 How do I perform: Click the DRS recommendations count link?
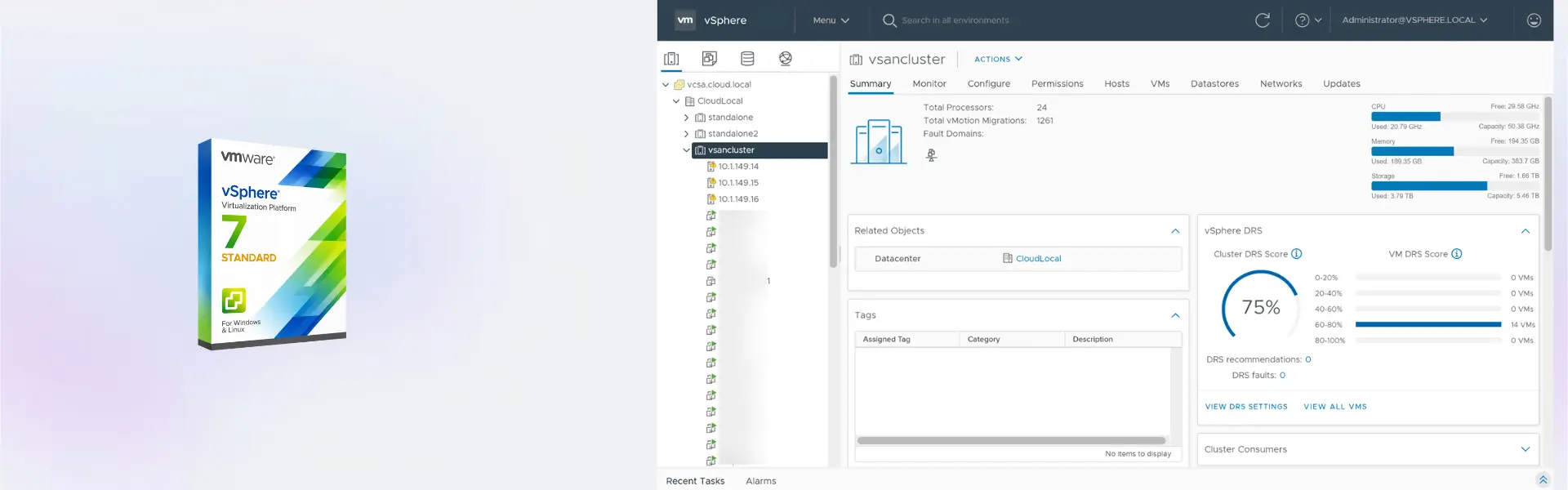[x=1307, y=359]
